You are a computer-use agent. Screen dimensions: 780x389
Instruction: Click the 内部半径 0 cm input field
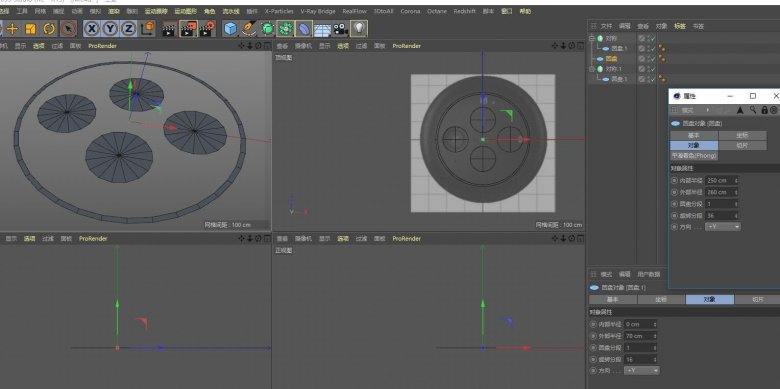(x=639, y=324)
